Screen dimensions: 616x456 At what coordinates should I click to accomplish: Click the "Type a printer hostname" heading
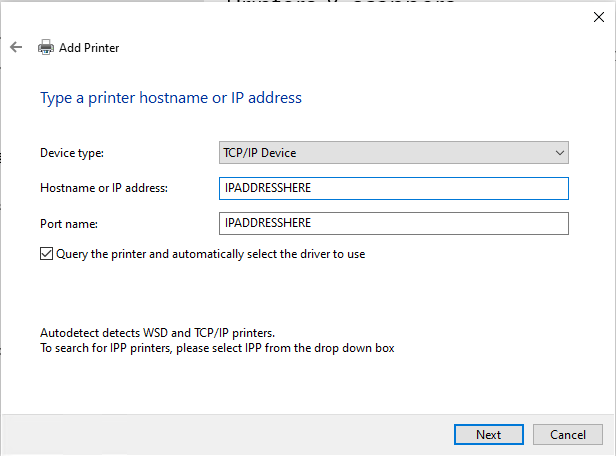click(x=170, y=98)
